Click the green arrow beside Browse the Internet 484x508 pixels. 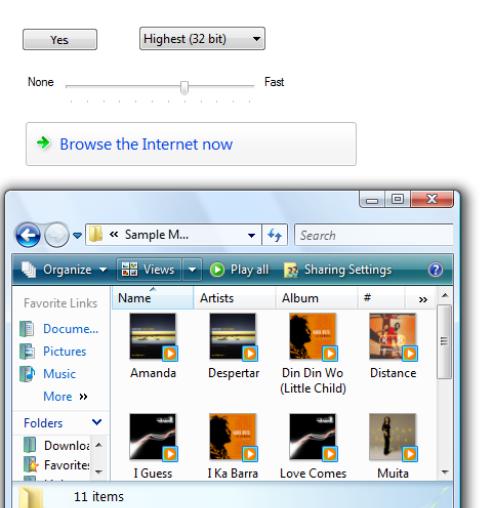coord(44,143)
